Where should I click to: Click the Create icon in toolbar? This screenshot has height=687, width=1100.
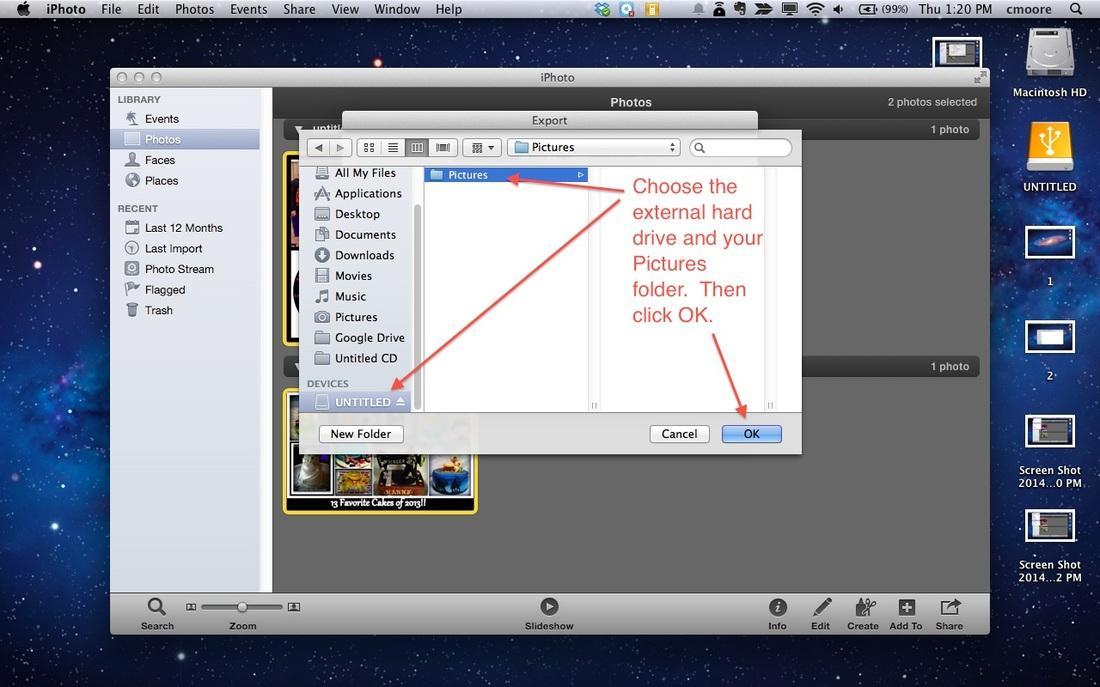pyautogui.click(x=863, y=608)
